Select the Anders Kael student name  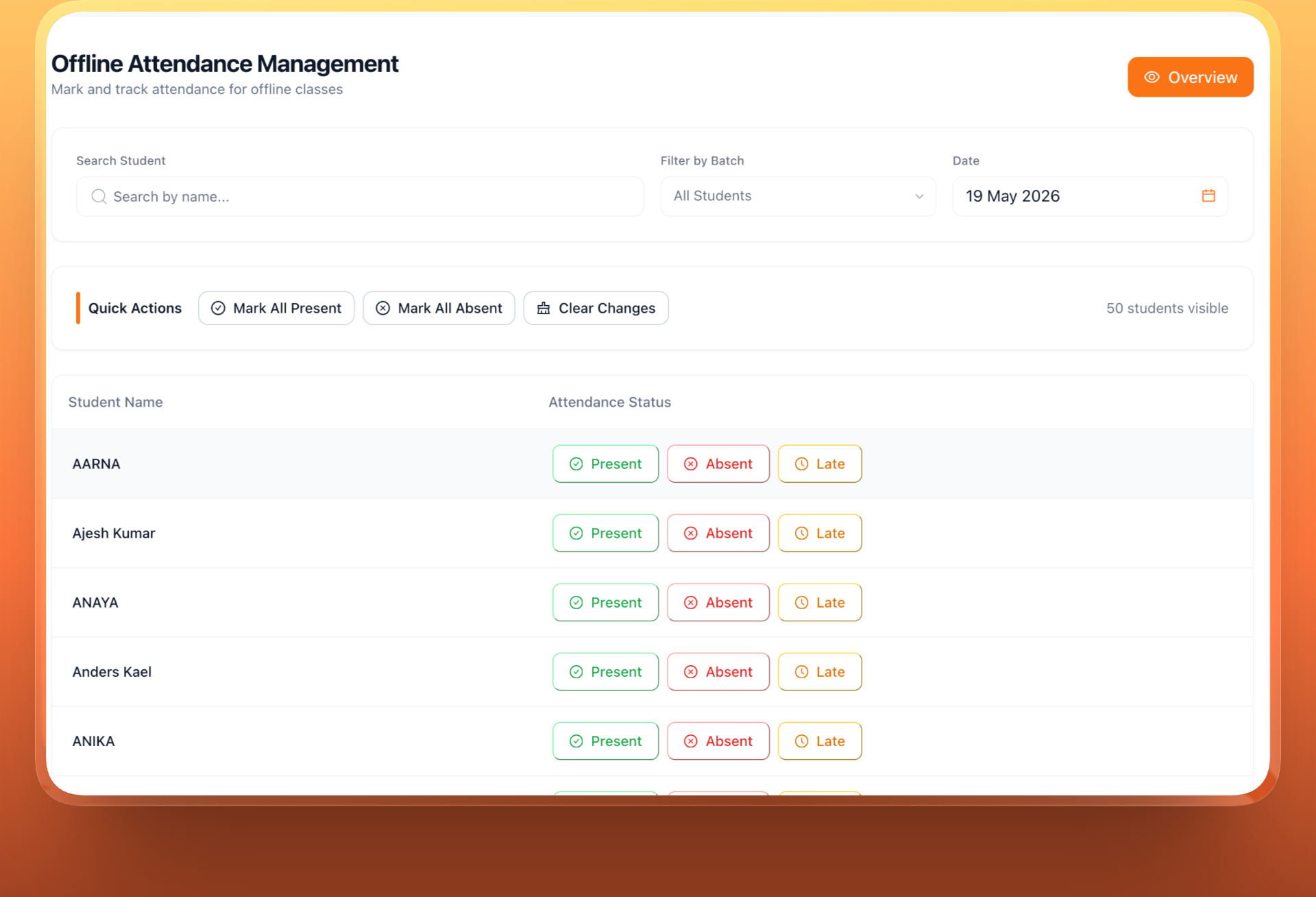112,671
